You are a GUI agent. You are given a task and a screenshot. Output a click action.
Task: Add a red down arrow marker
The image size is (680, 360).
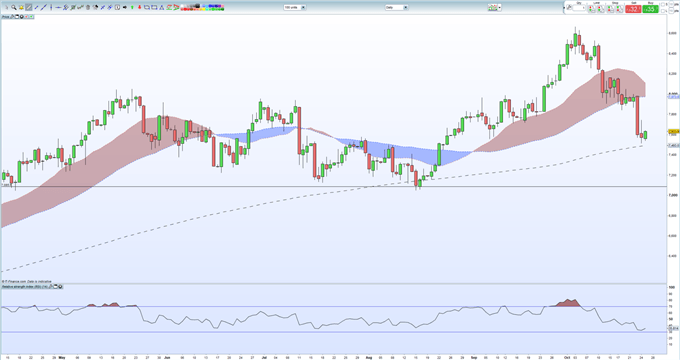140,7
